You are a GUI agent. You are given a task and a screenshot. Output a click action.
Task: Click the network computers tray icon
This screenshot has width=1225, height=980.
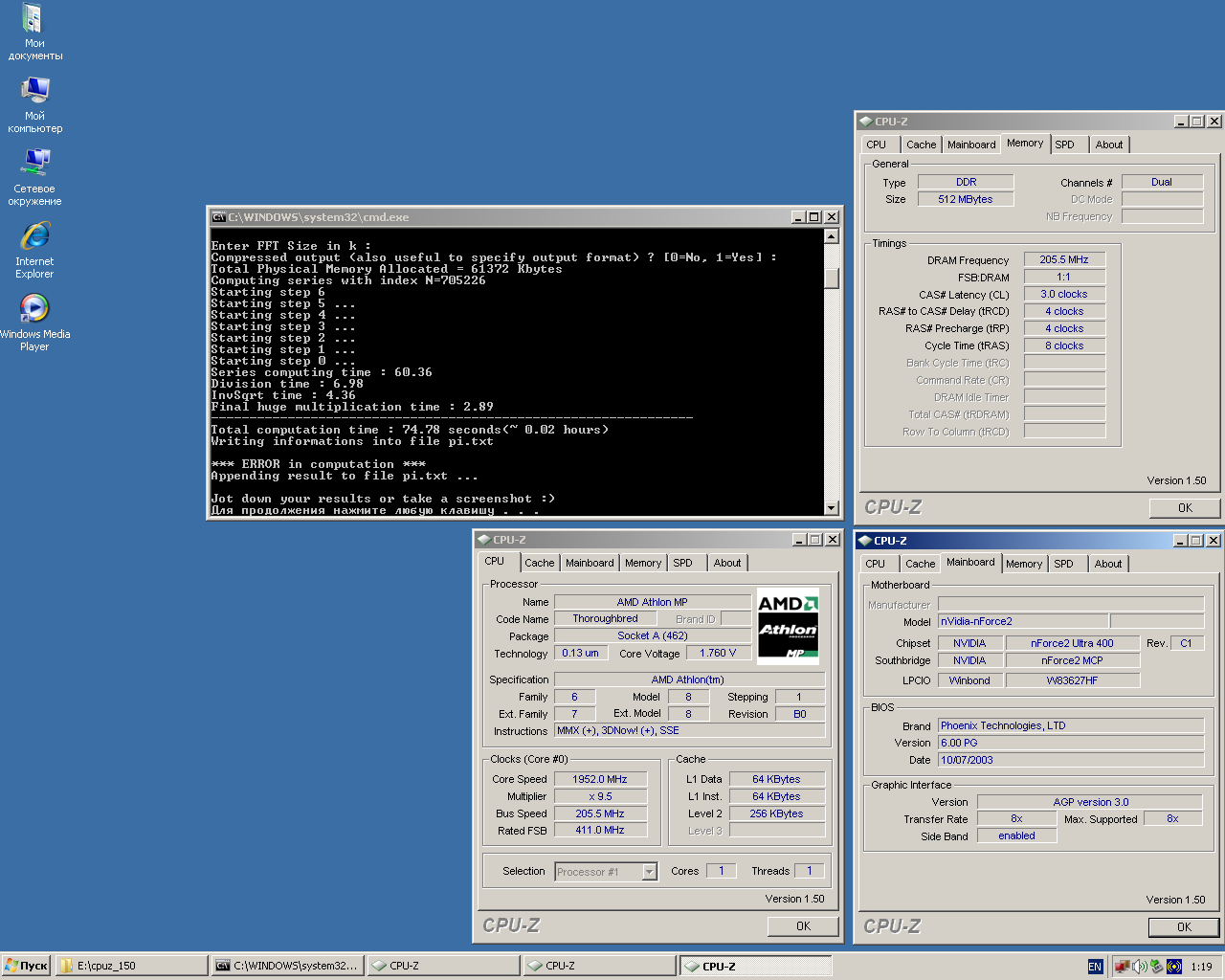click(1122, 967)
